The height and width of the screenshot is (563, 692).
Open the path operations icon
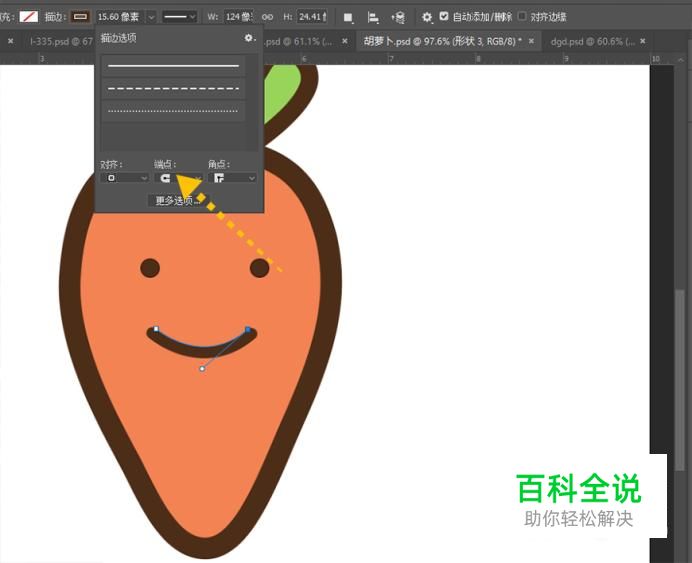[x=348, y=17]
